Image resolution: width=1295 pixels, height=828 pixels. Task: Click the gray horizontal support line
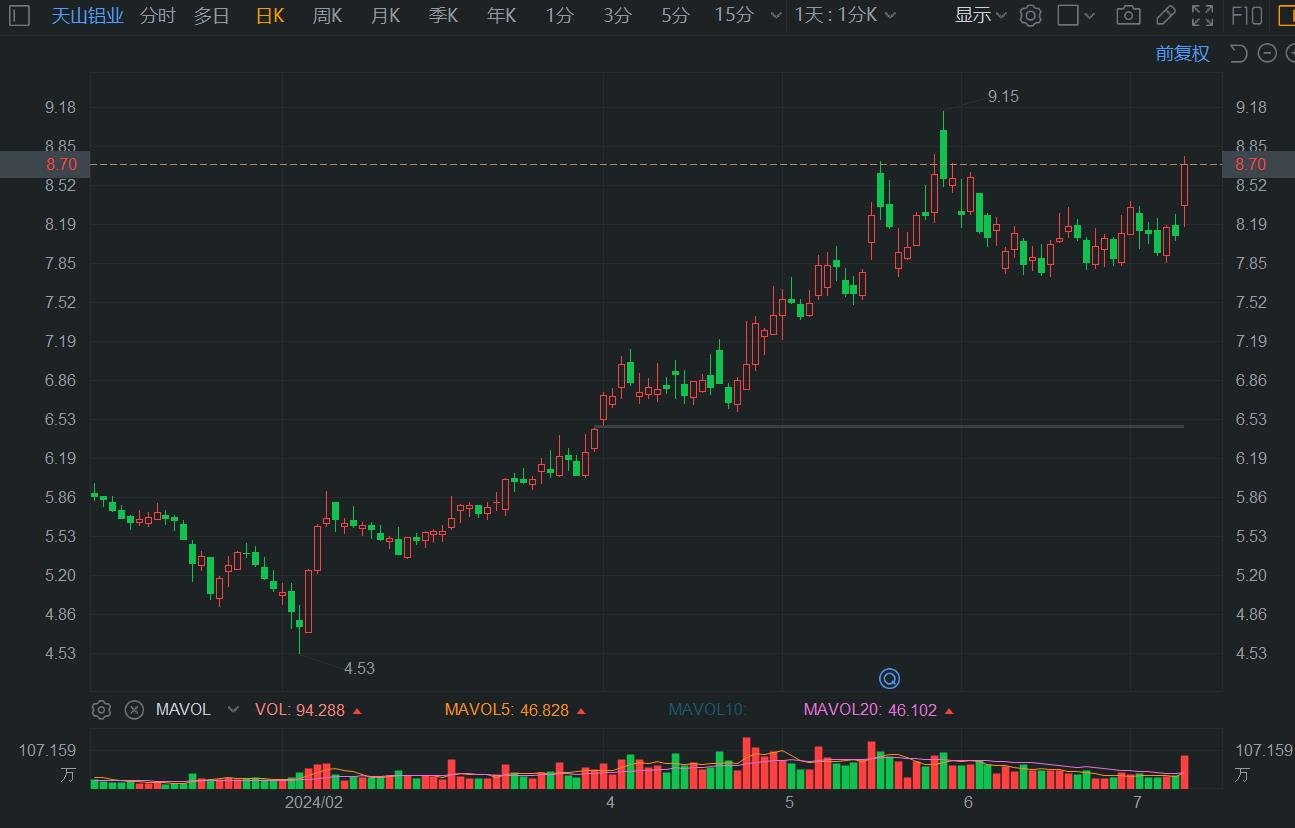pyautogui.click(x=889, y=427)
